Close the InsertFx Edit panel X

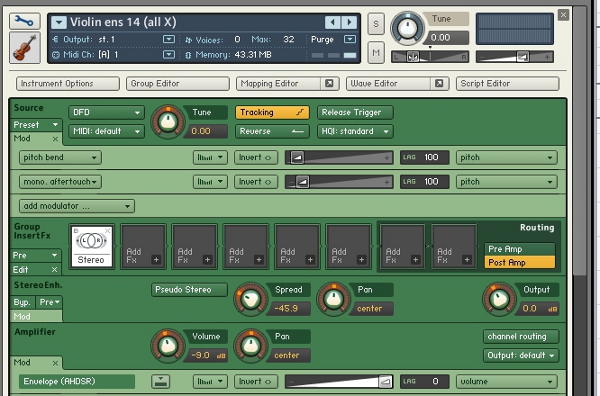pyautogui.click(x=54, y=270)
